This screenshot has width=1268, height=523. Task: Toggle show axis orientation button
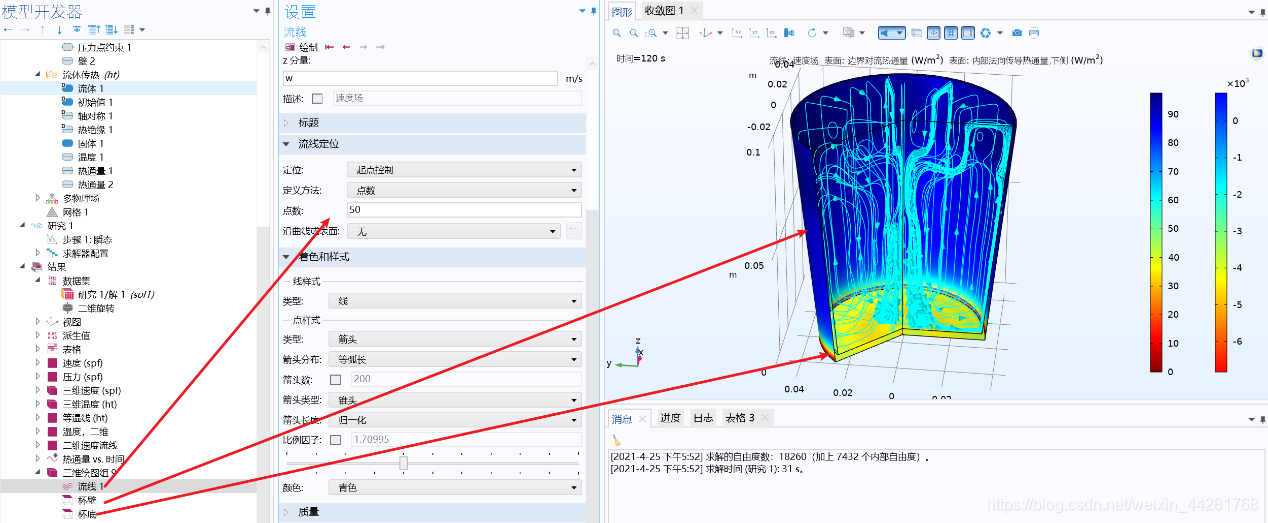pos(934,33)
